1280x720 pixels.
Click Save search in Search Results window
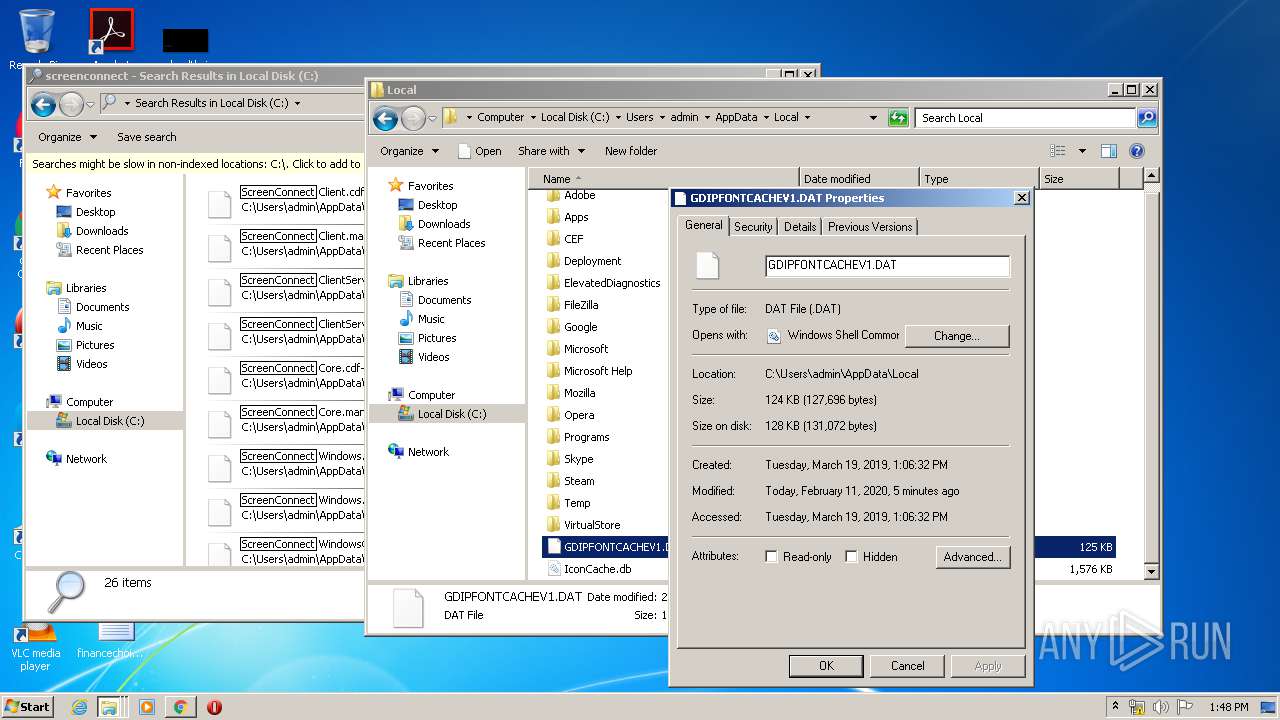[x=147, y=137]
